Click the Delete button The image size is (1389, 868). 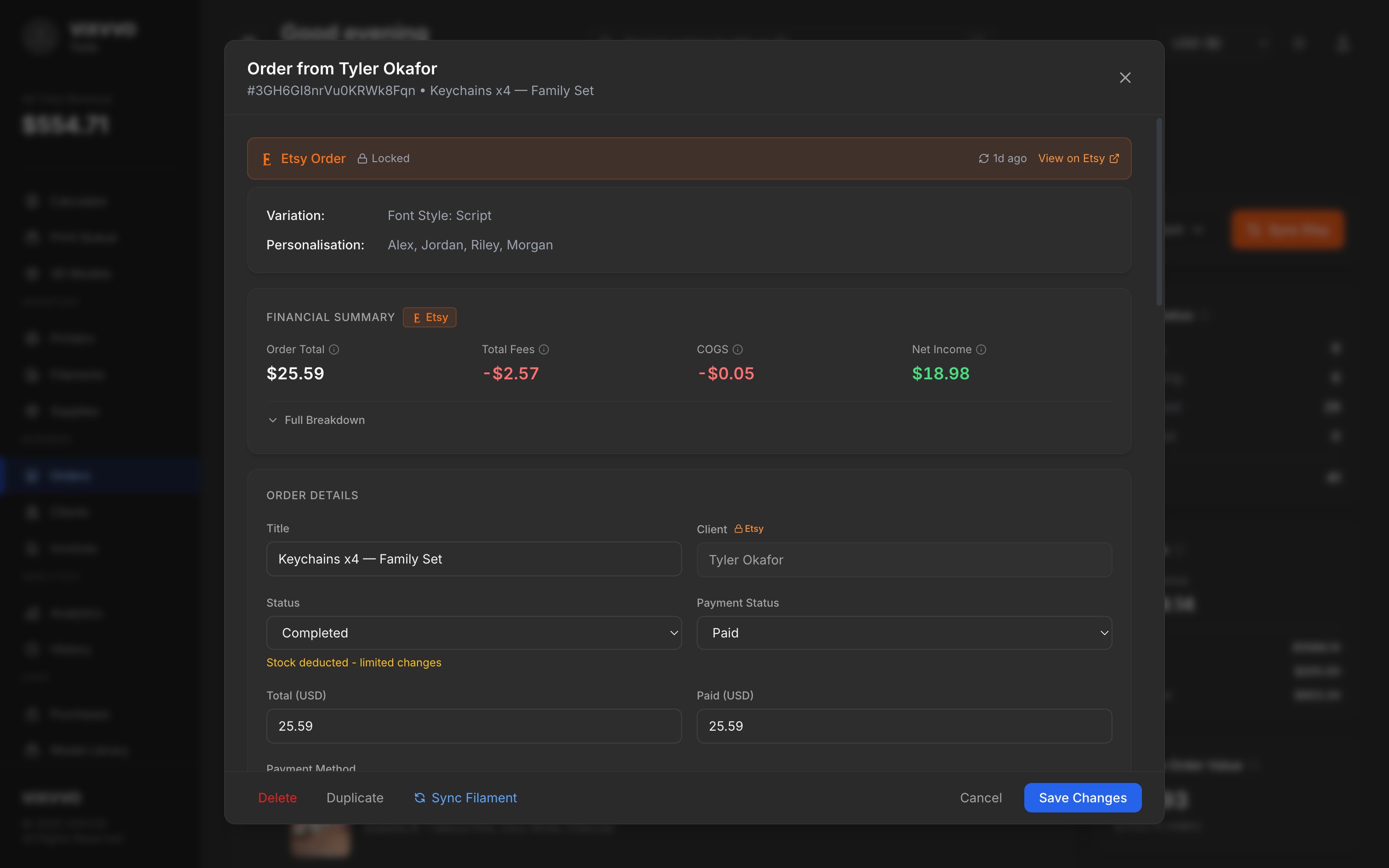tap(277, 797)
